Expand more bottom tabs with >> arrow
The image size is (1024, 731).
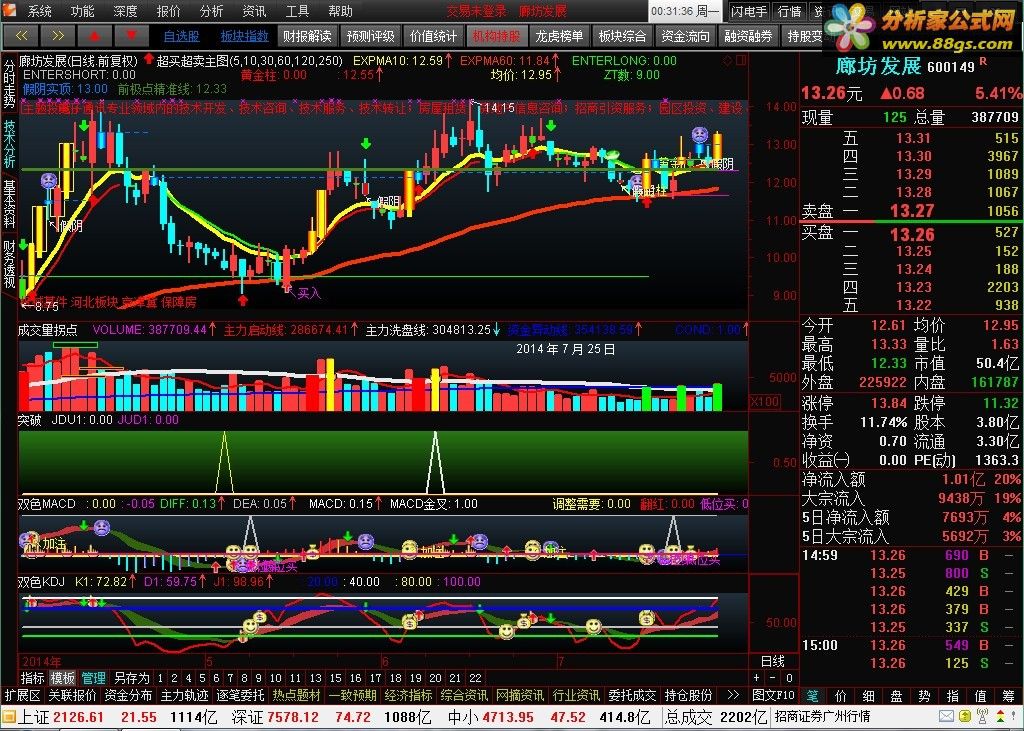click(x=733, y=695)
